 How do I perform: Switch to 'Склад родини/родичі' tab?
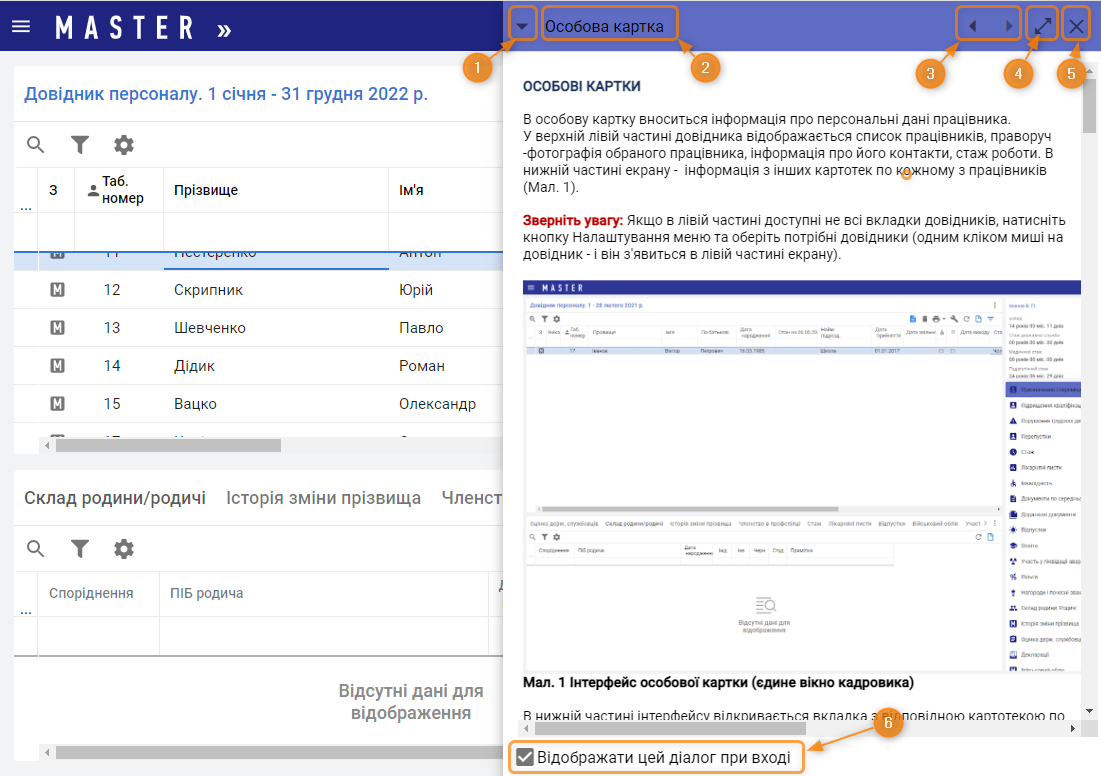115,498
